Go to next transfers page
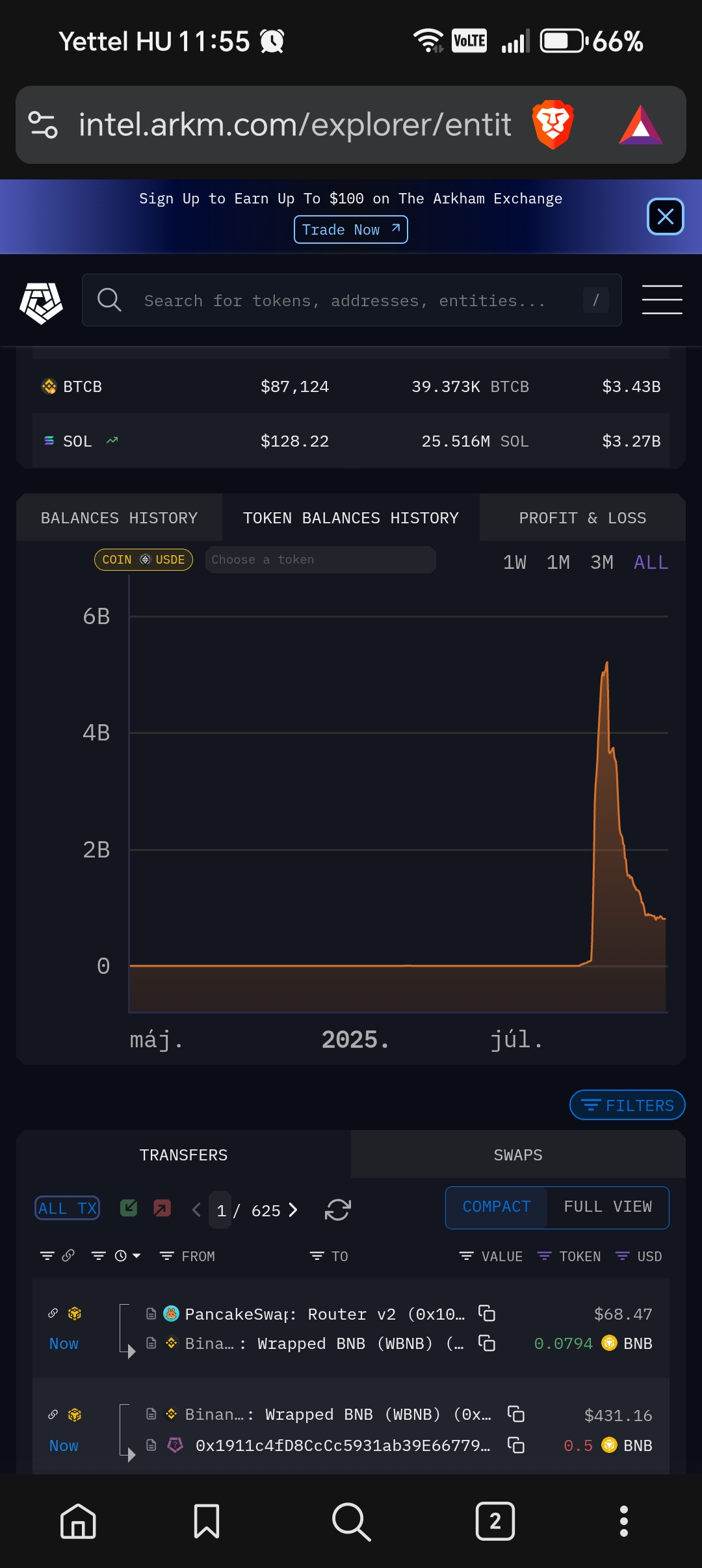702x1568 pixels. tap(292, 1210)
